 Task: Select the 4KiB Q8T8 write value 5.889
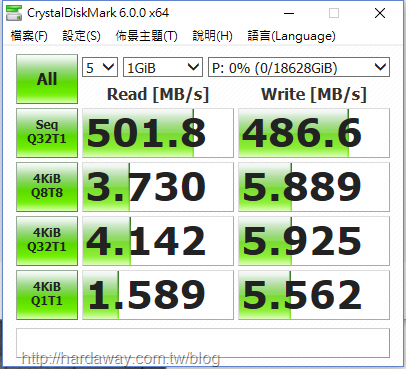[314, 187]
